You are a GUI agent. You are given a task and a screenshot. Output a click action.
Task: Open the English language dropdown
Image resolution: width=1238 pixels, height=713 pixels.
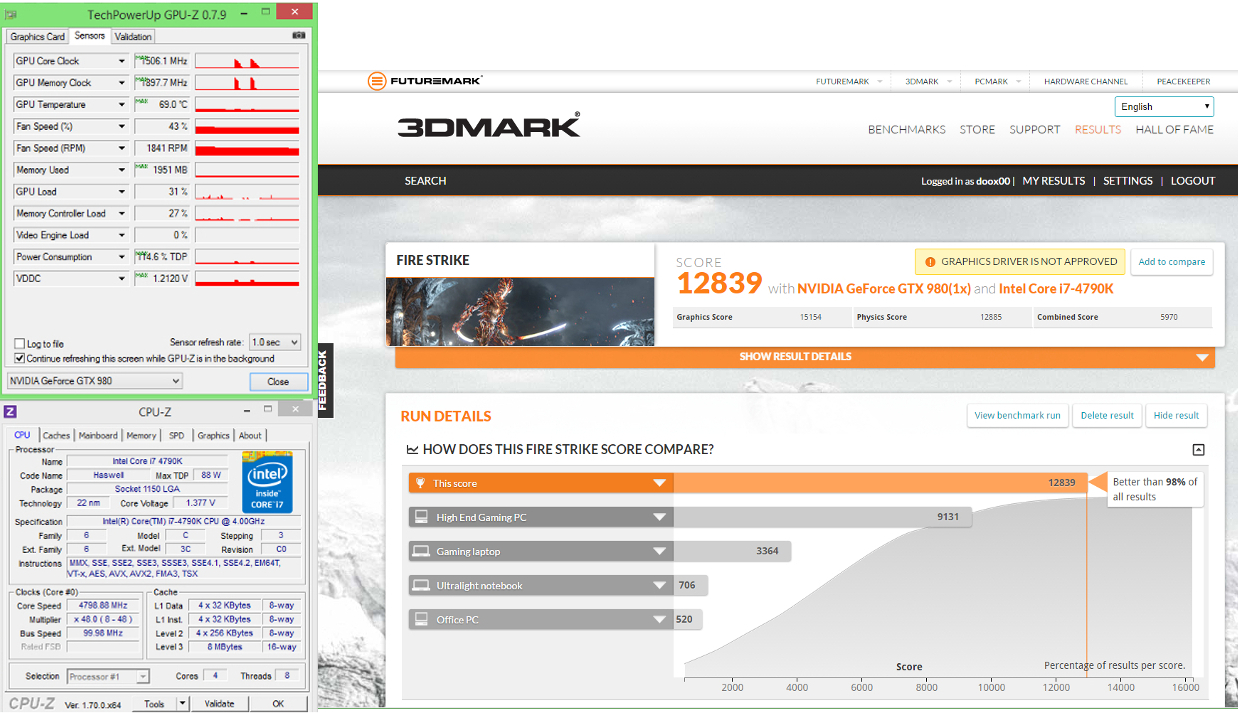click(1164, 106)
